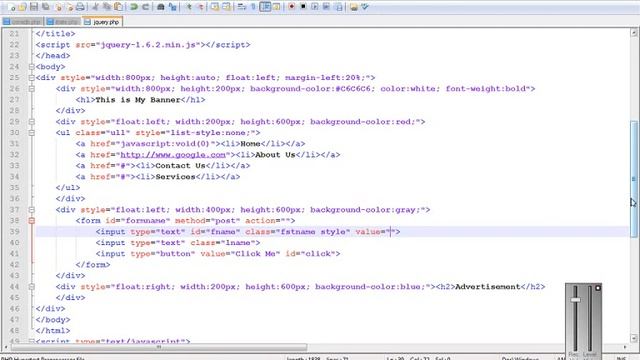Viewport: 640px width, 360px height.
Task: Start macro recording with the red dot icon
Action: coord(291,7)
